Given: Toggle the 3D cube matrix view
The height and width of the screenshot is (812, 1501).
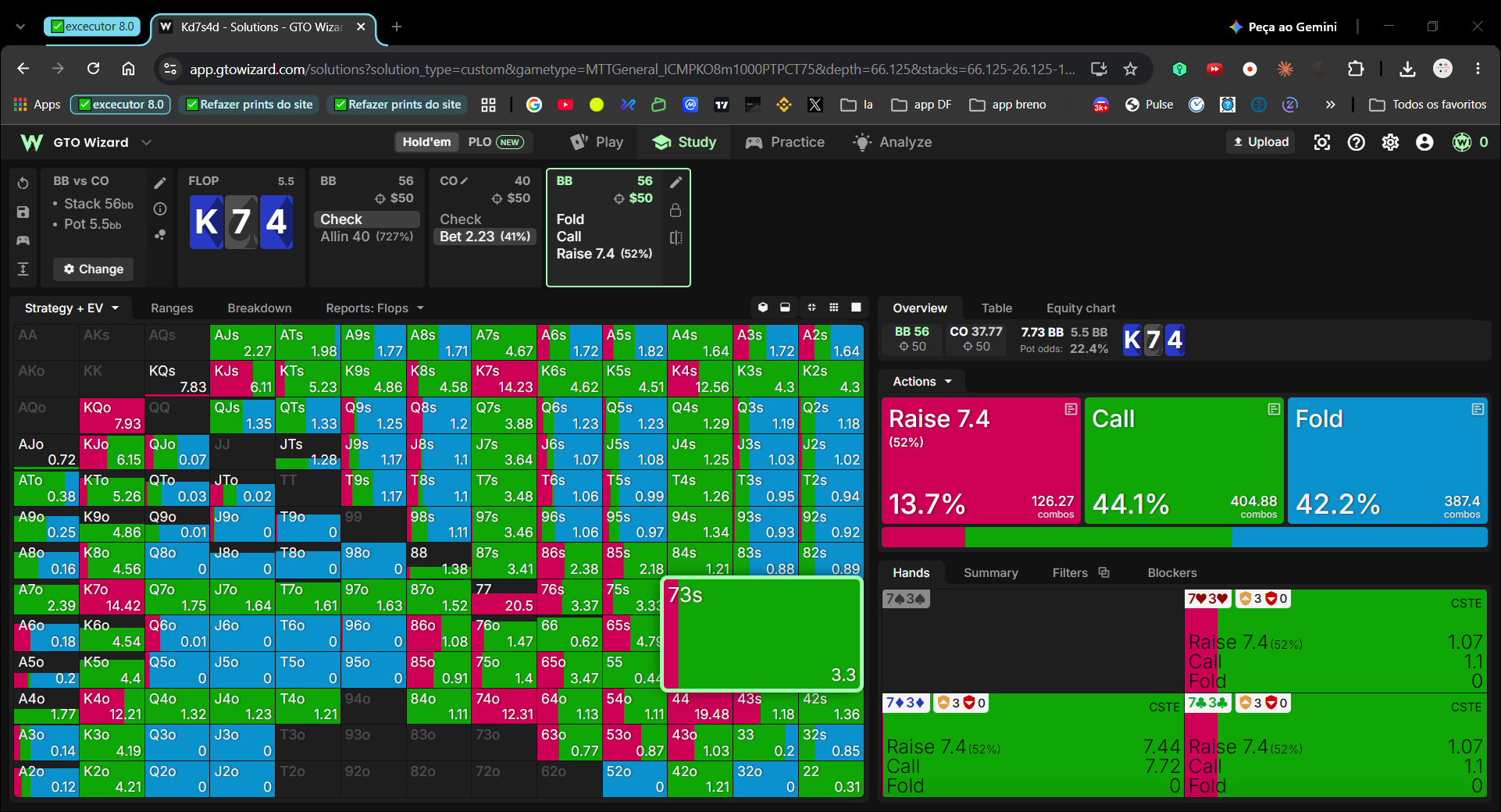Looking at the screenshot, I should click(763, 308).
